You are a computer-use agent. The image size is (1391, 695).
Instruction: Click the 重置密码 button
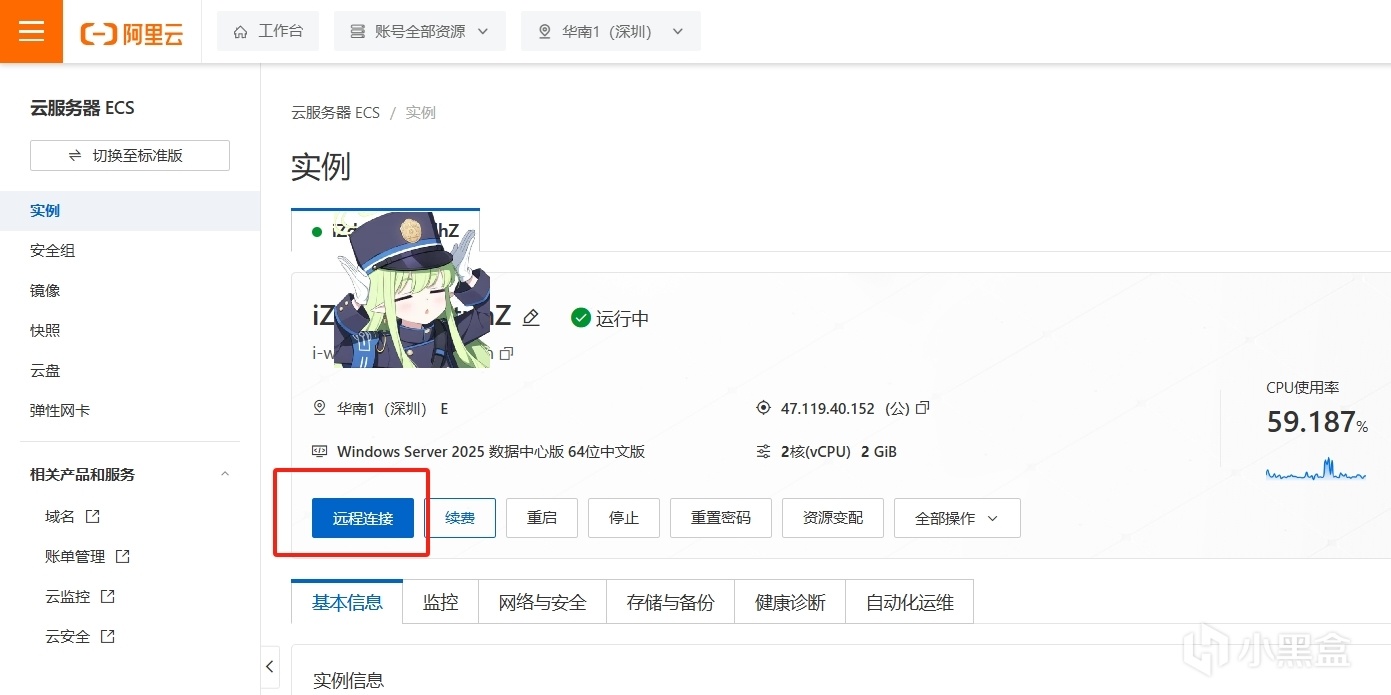point(721,518)
